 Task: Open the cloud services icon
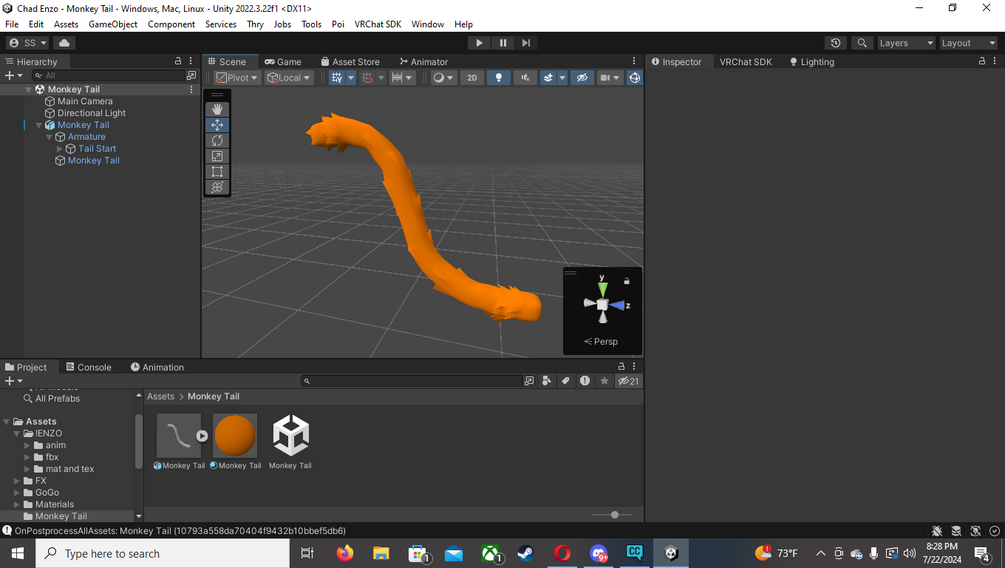coord(64,43)
